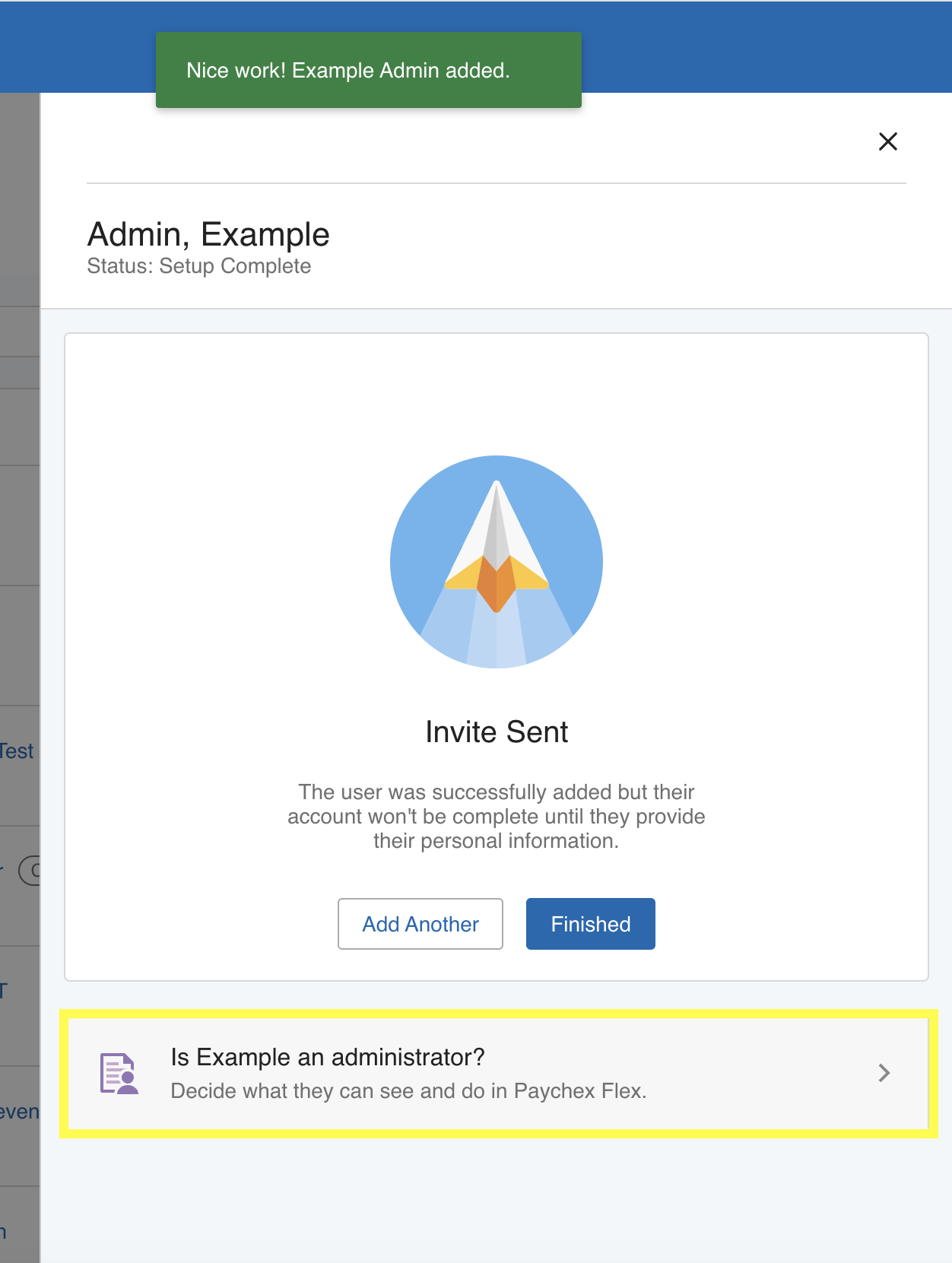The height and width of the screenshot is (1263, 952).
Task: Click the paper rocket illustration
Action: (497, 562)
